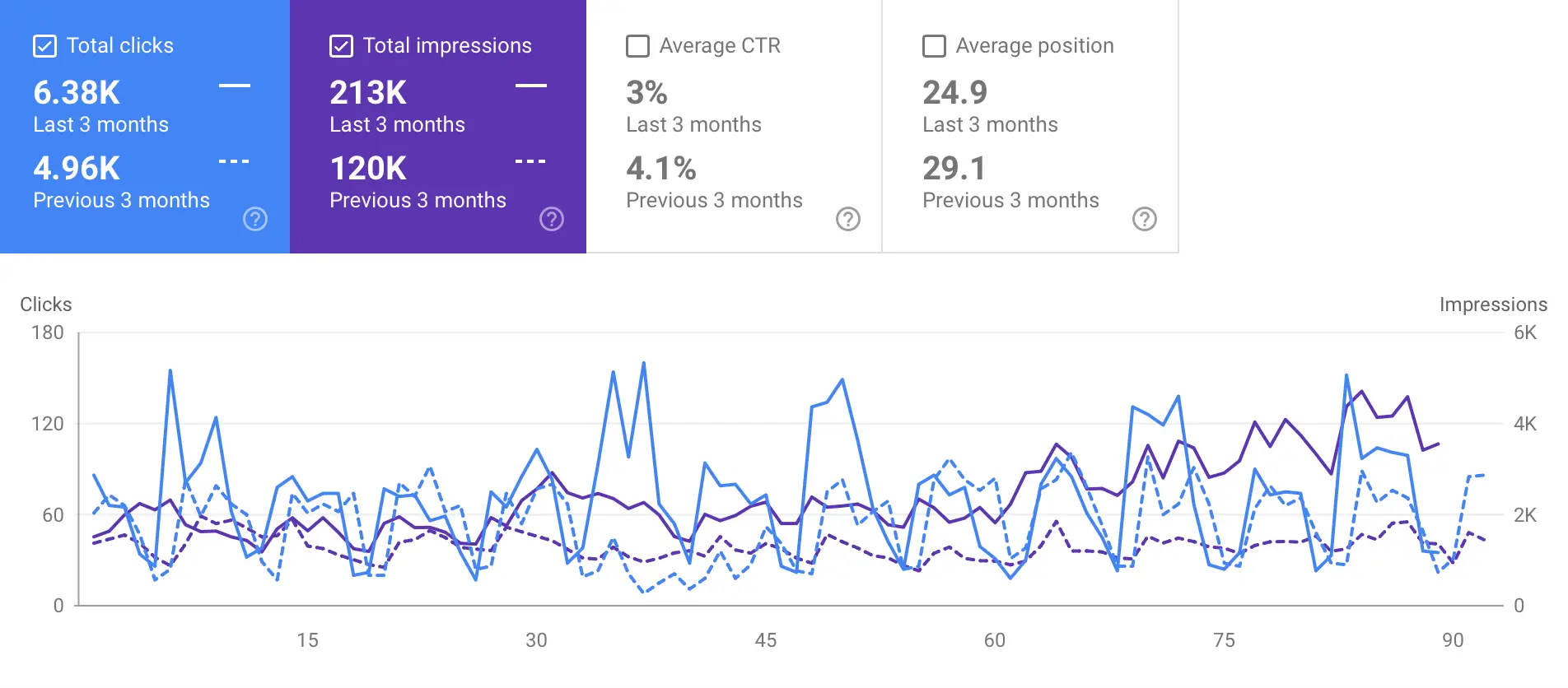The image size is (1568, 688).
Task: Click the purple Total impressions card header
Action: pyautogui.click(x=447, y=45)
